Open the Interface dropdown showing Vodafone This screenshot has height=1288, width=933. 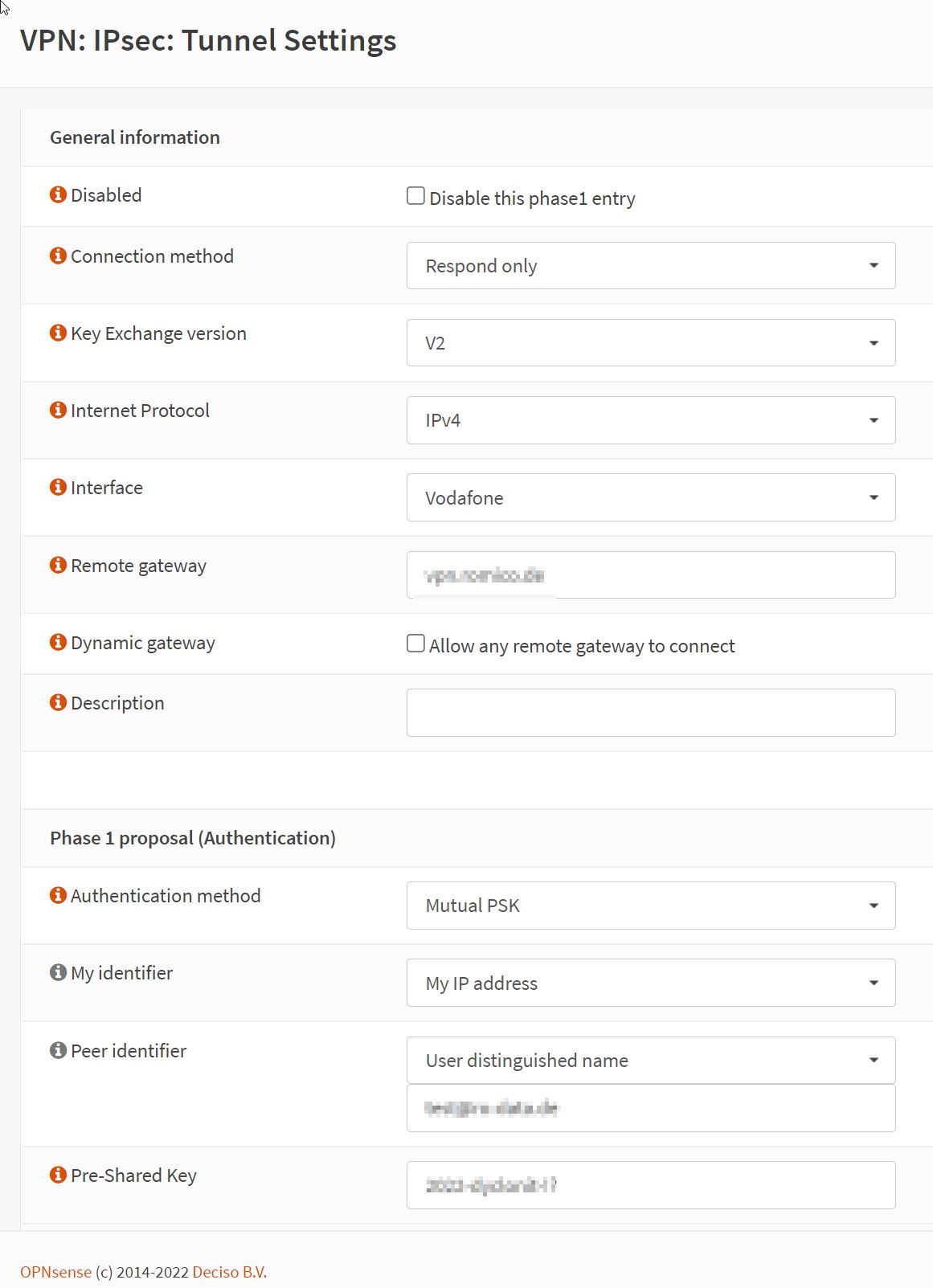pos(651,497)
